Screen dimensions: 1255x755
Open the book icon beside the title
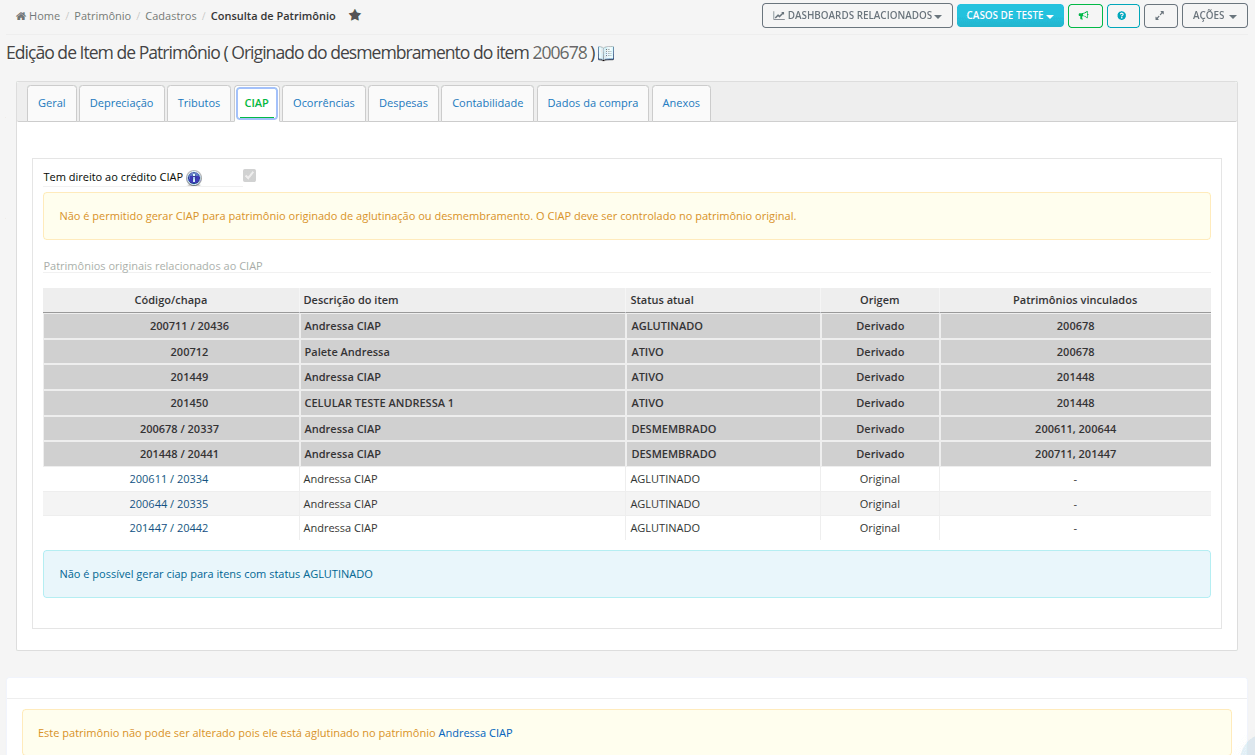606,54
